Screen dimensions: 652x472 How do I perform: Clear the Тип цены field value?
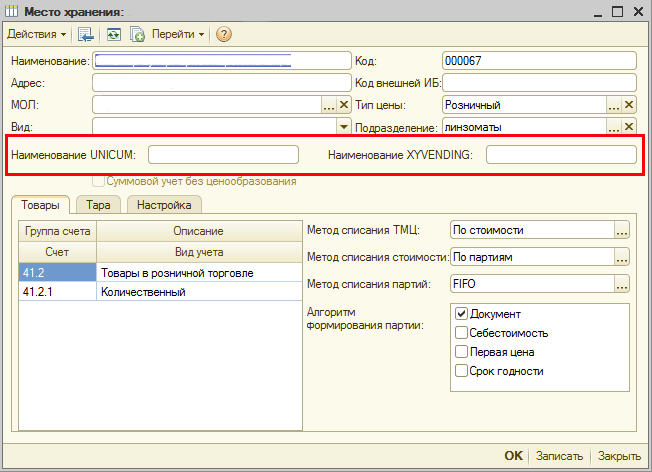(629, 104)
